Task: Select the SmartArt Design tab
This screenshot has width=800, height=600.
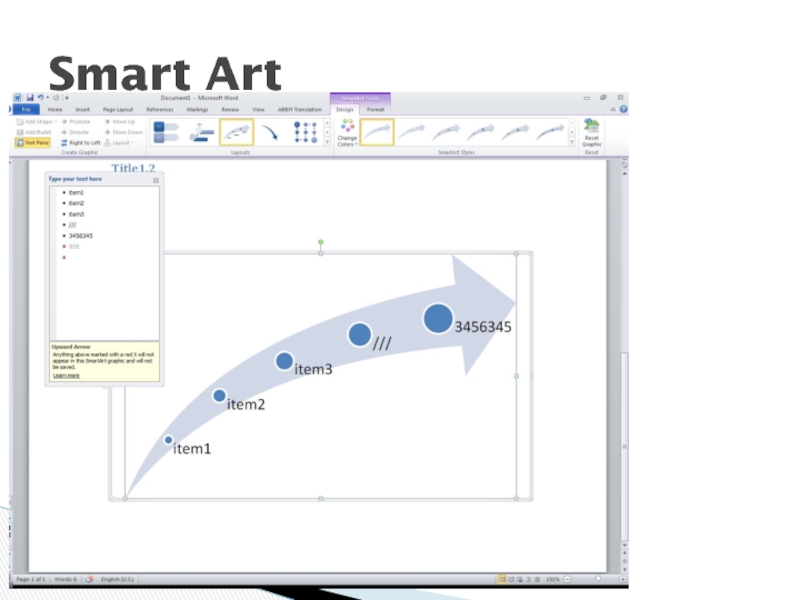Action: 344,109
